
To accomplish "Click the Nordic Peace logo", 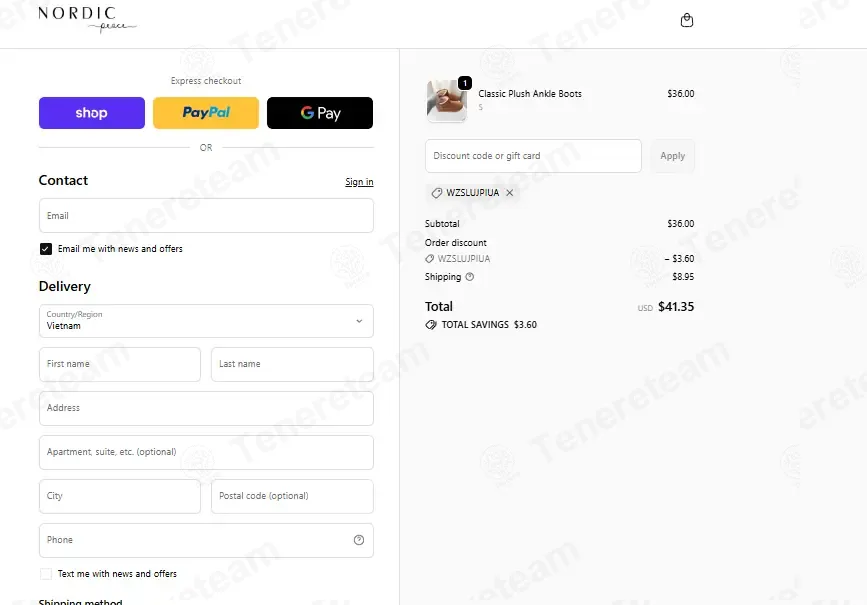I will click(87, 19).
